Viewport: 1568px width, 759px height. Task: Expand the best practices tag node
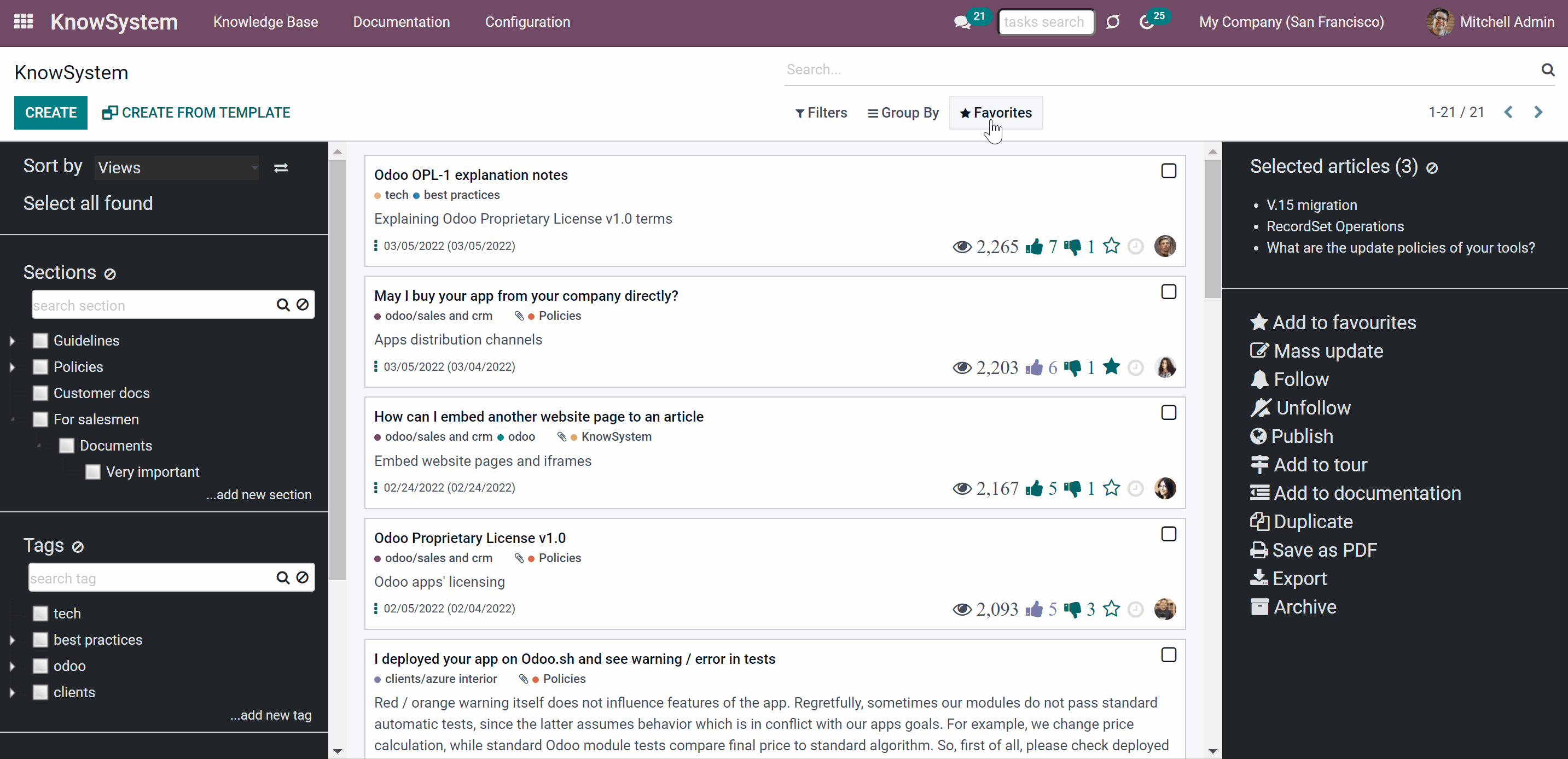[x=12, y=640]
